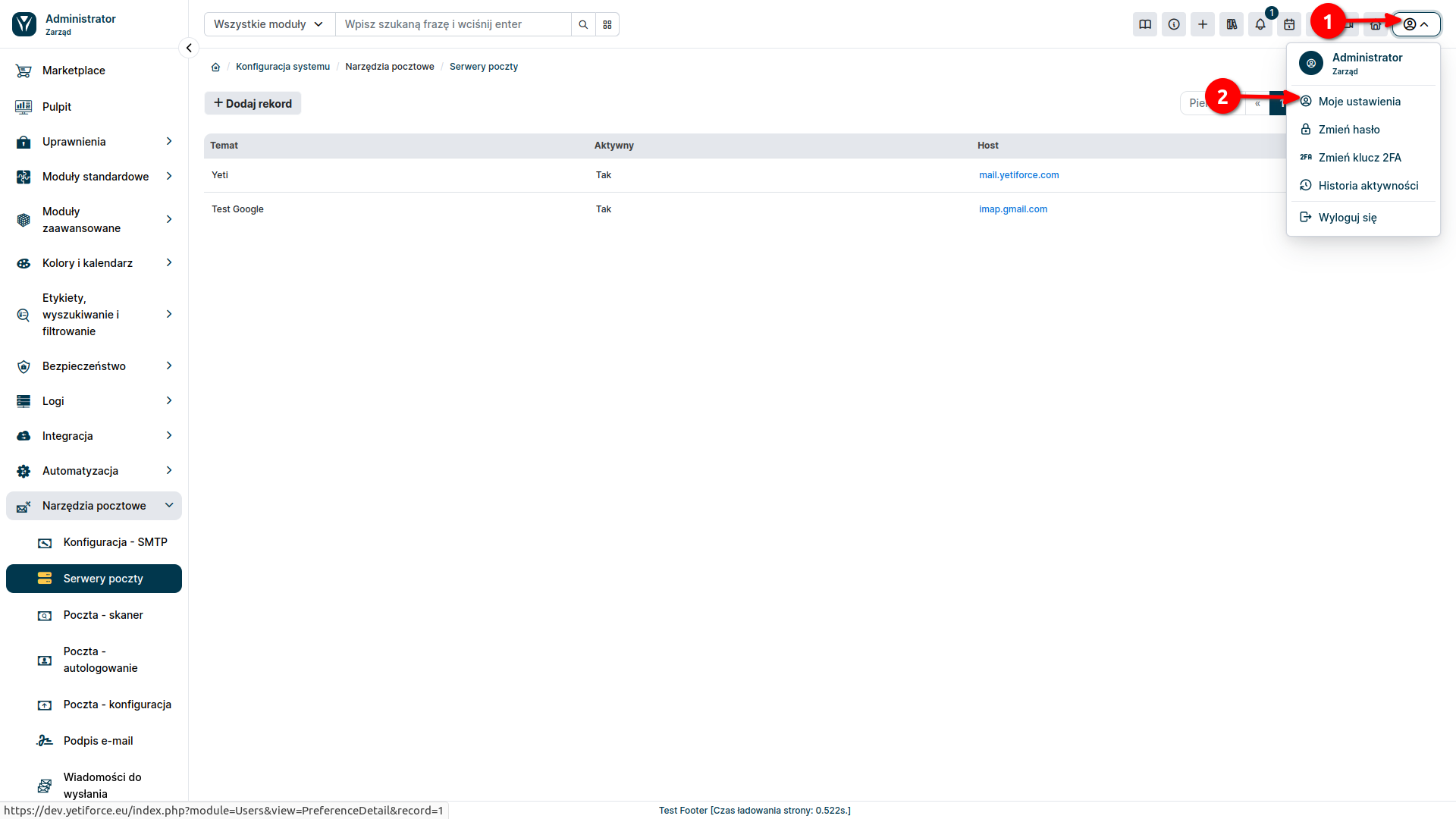Click the mail.yetiforce.com server link

tap(1019, 175)
